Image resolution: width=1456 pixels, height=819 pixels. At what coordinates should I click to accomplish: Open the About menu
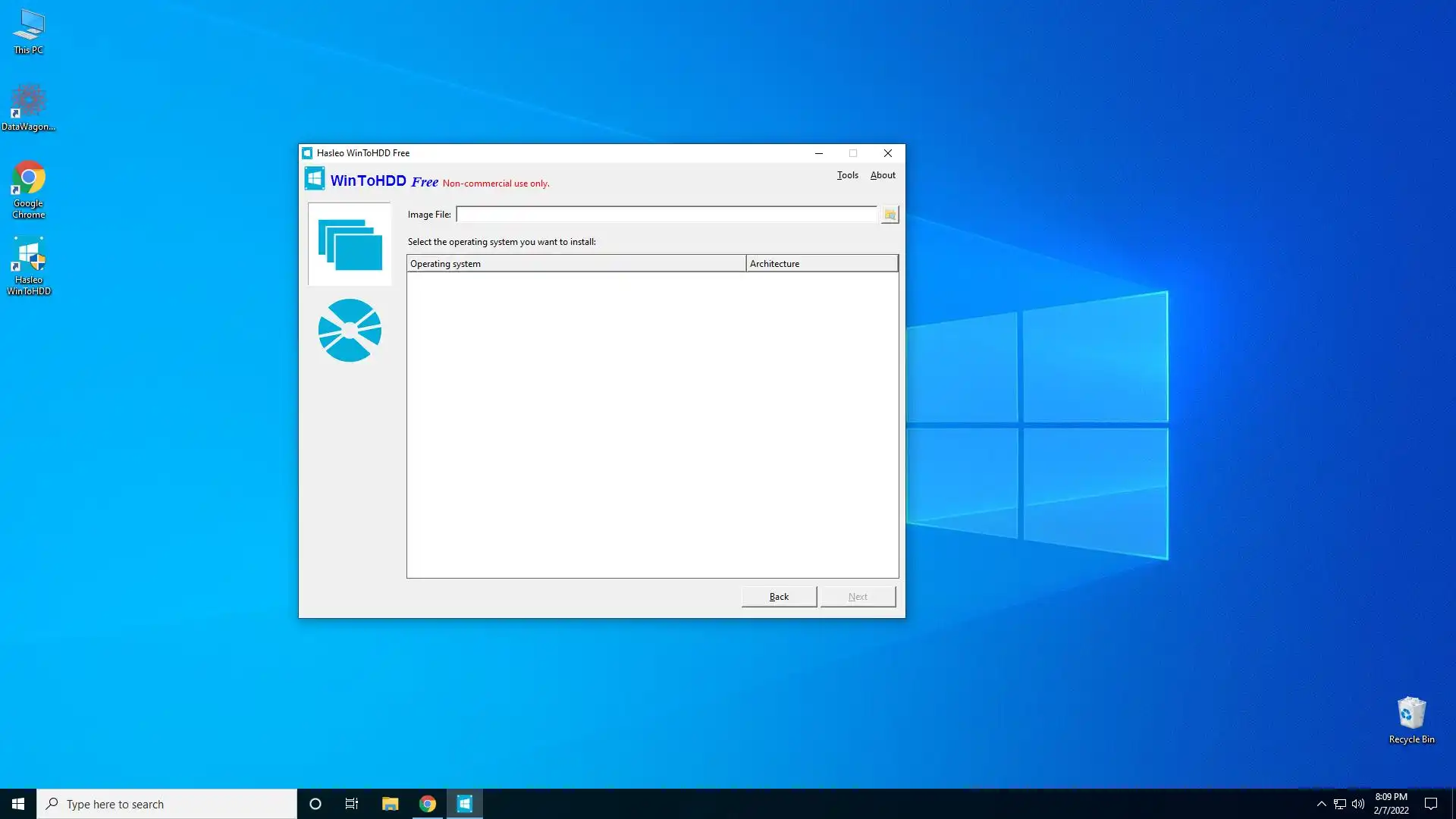pyautogui.click(x=883, y=175)
